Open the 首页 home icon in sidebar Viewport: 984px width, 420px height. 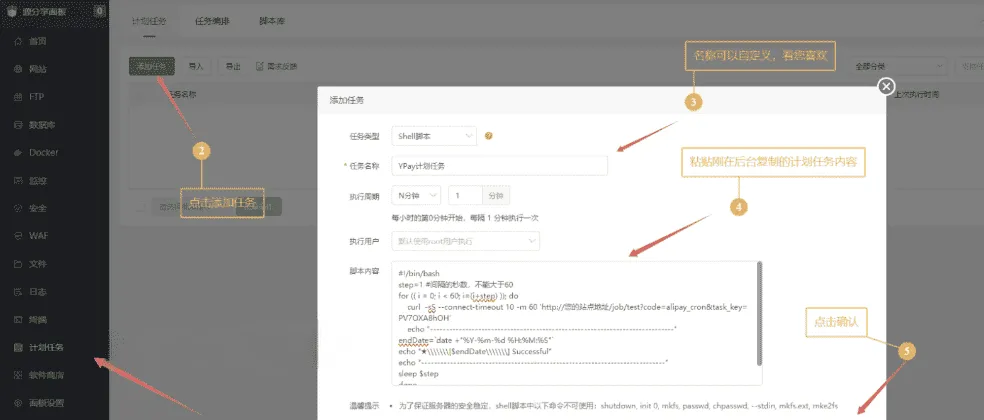pos(18,41)
